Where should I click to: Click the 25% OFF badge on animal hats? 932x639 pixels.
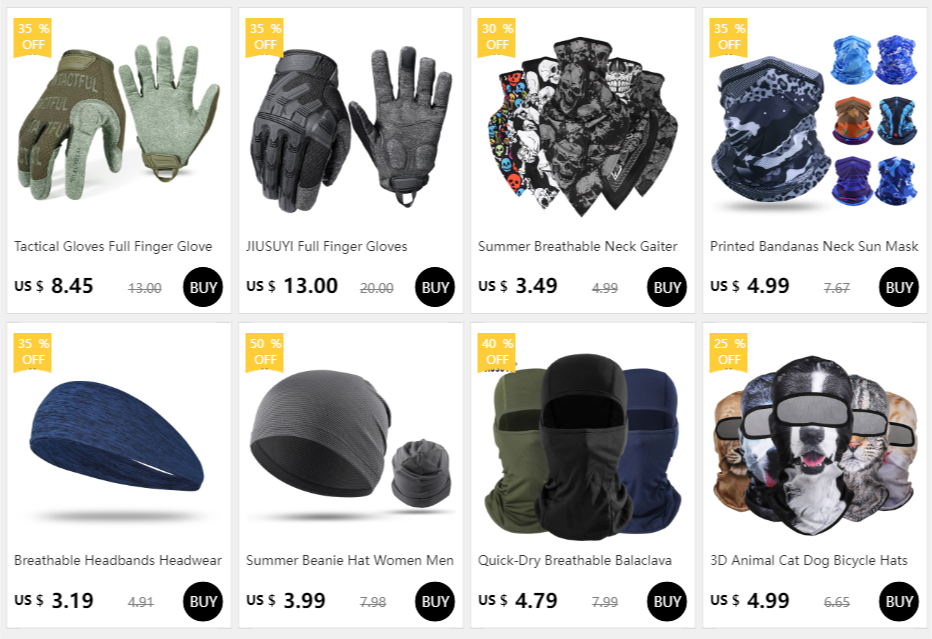pyautogui.click(x=729, y=353)
